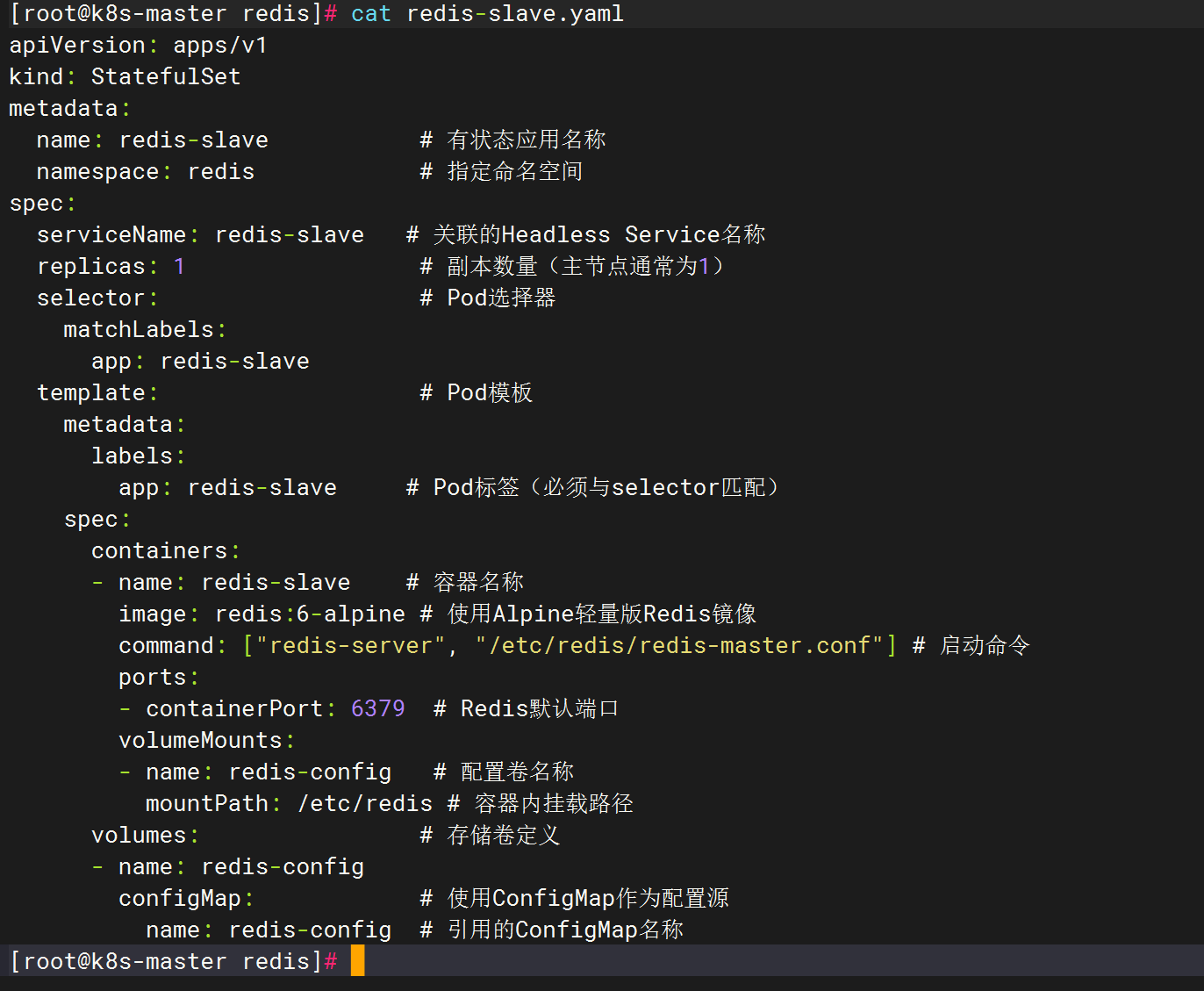Click the comment 'Redis默认端口'
The width and height of the screenshot is (1204, 991).
click(x=540, y=709)
